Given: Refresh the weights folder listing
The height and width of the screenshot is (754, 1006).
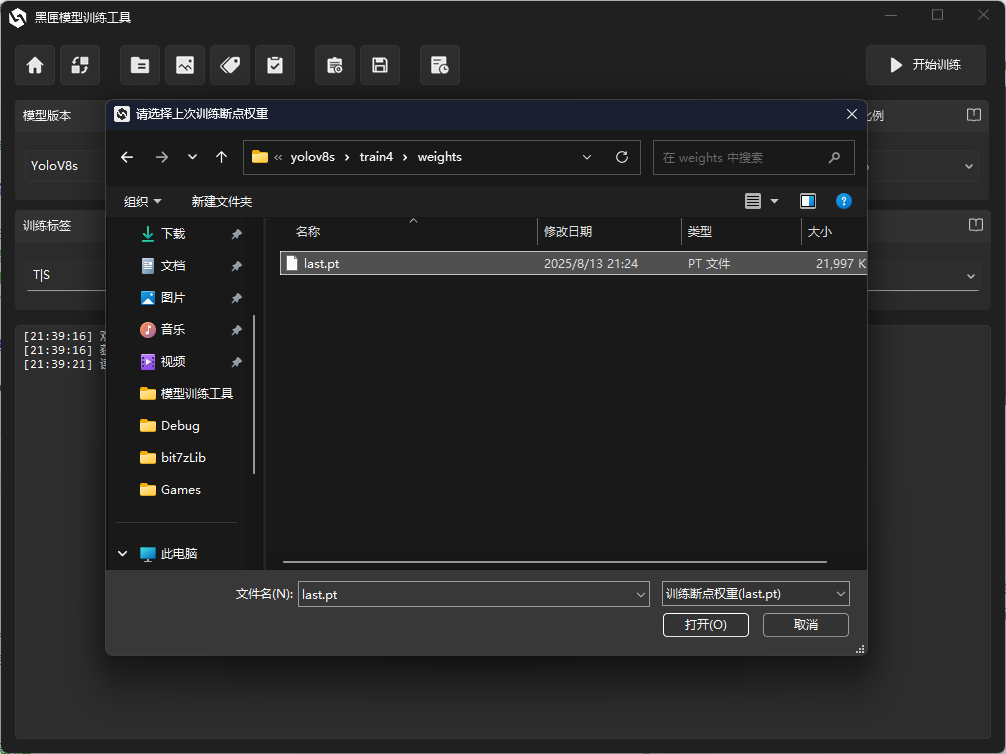Looking at the screenshot, I should click(622, 157).
